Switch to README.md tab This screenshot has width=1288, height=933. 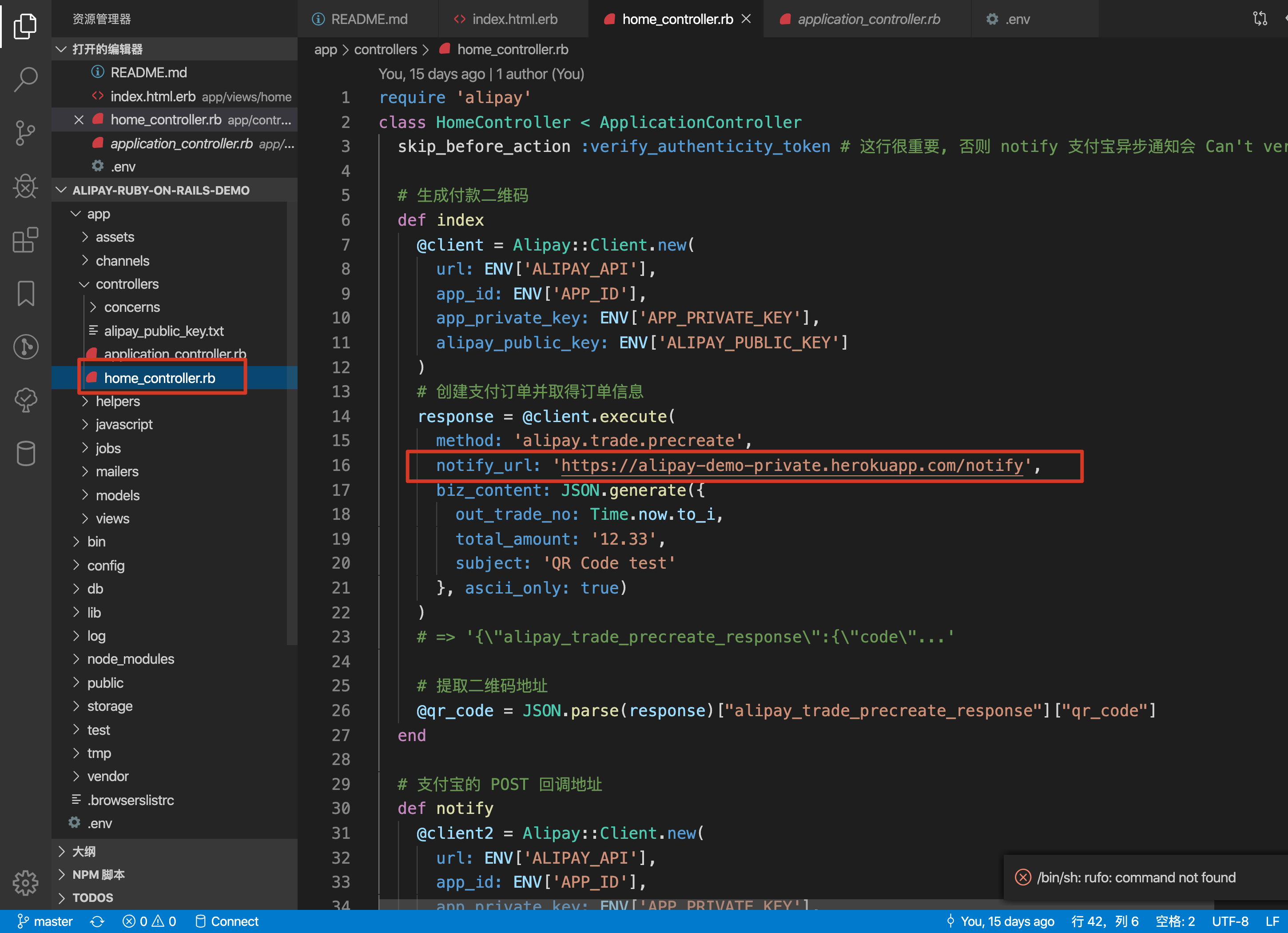[369, 19]
